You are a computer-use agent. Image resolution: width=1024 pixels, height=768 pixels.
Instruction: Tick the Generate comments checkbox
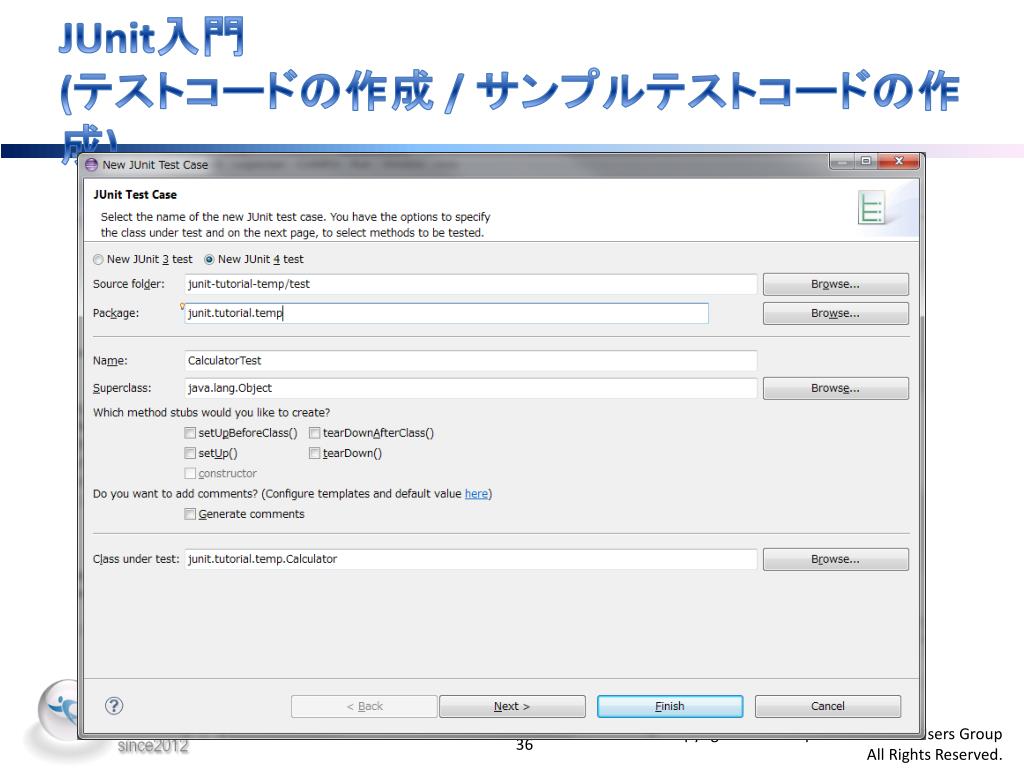click(x=190, y=514)
